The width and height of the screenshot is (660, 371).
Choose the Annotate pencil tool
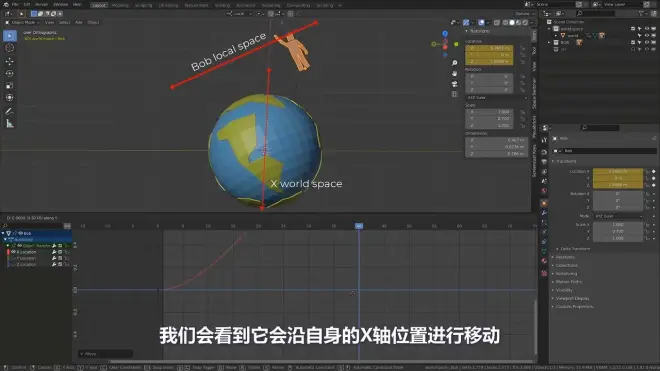click(10, 112)
